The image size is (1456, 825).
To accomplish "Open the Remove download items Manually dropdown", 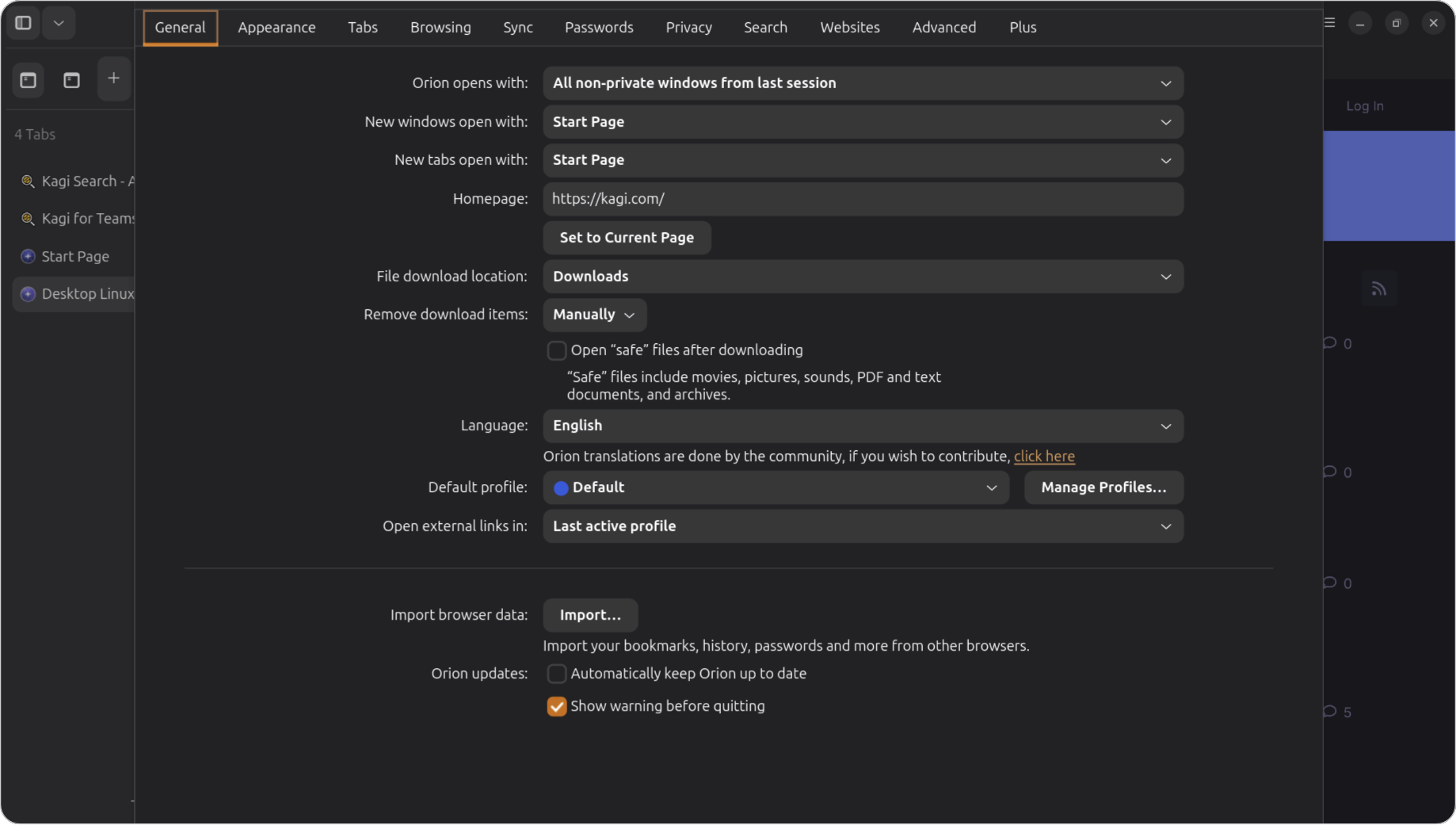I will [x=594, y=315].
